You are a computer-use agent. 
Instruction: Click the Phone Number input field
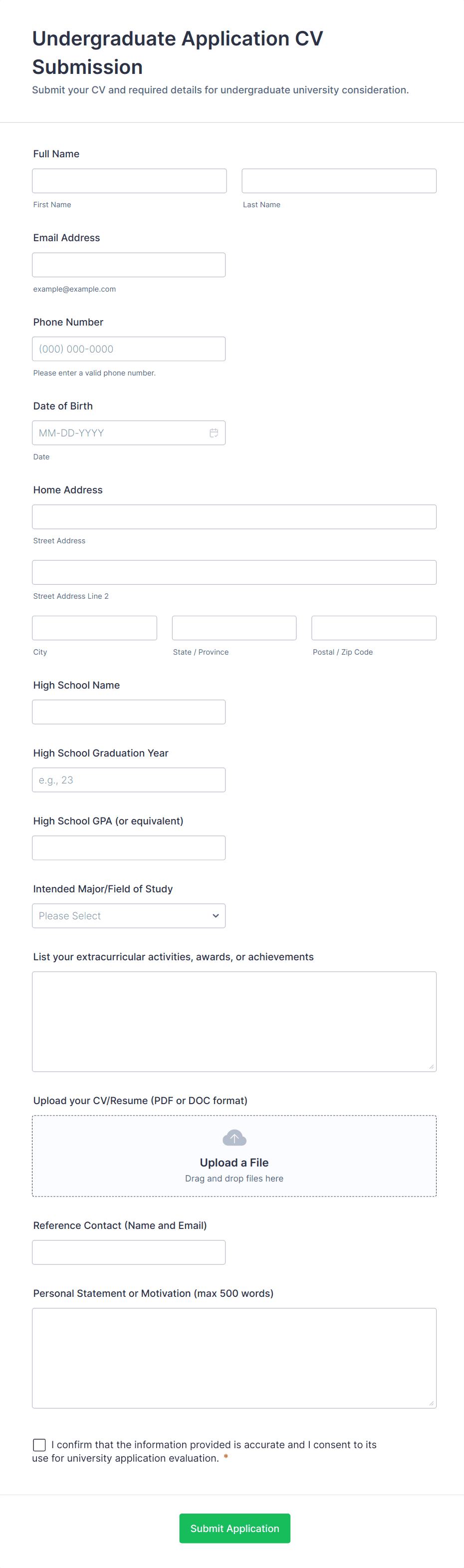[128, 349]
